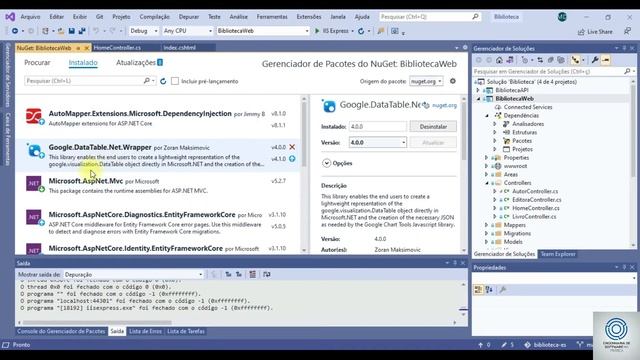Select LivroController.cs in Solution Explorer
640x360 pixels.
point(534,217)
